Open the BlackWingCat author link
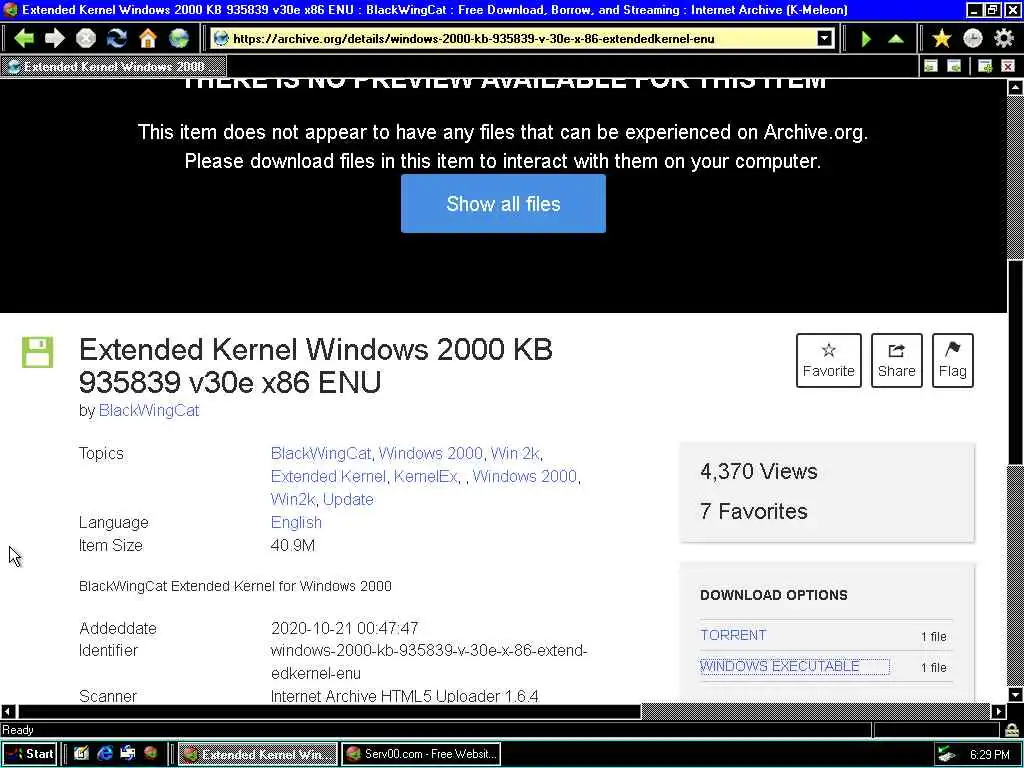1024x768 pixels. pyautogui.click(x=149, y=410)
